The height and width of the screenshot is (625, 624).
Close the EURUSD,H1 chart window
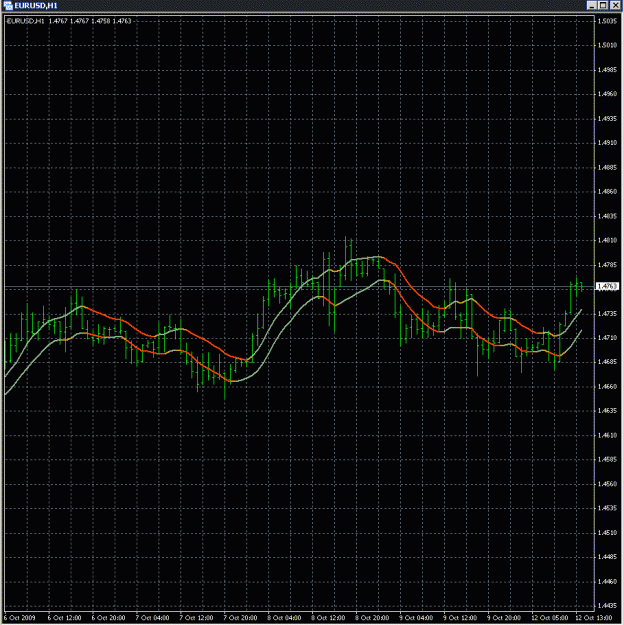click(615, 5)
